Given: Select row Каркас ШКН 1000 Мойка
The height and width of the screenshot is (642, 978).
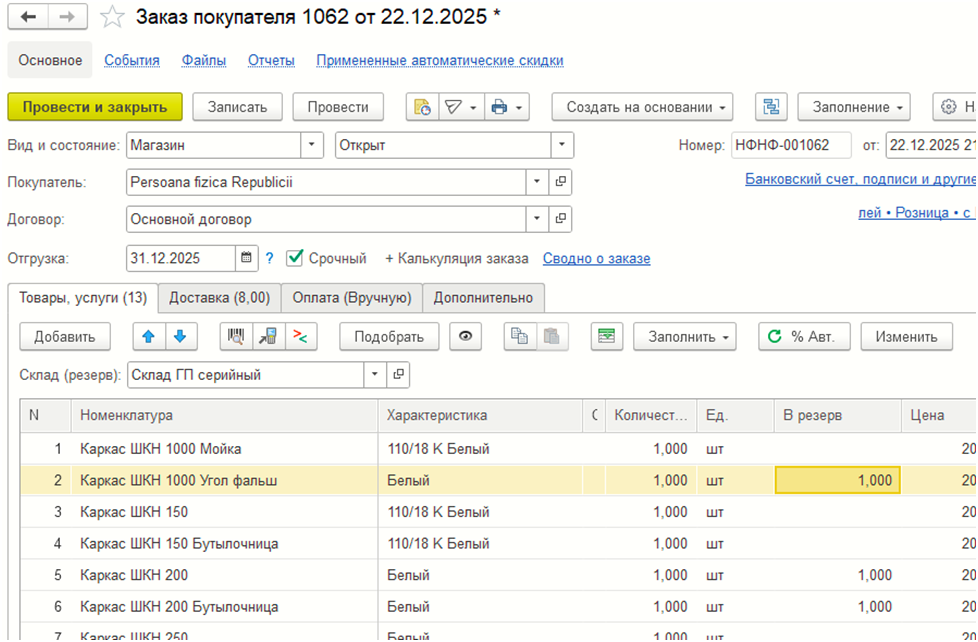Looking at the screenshot, I should coord(498,449).
